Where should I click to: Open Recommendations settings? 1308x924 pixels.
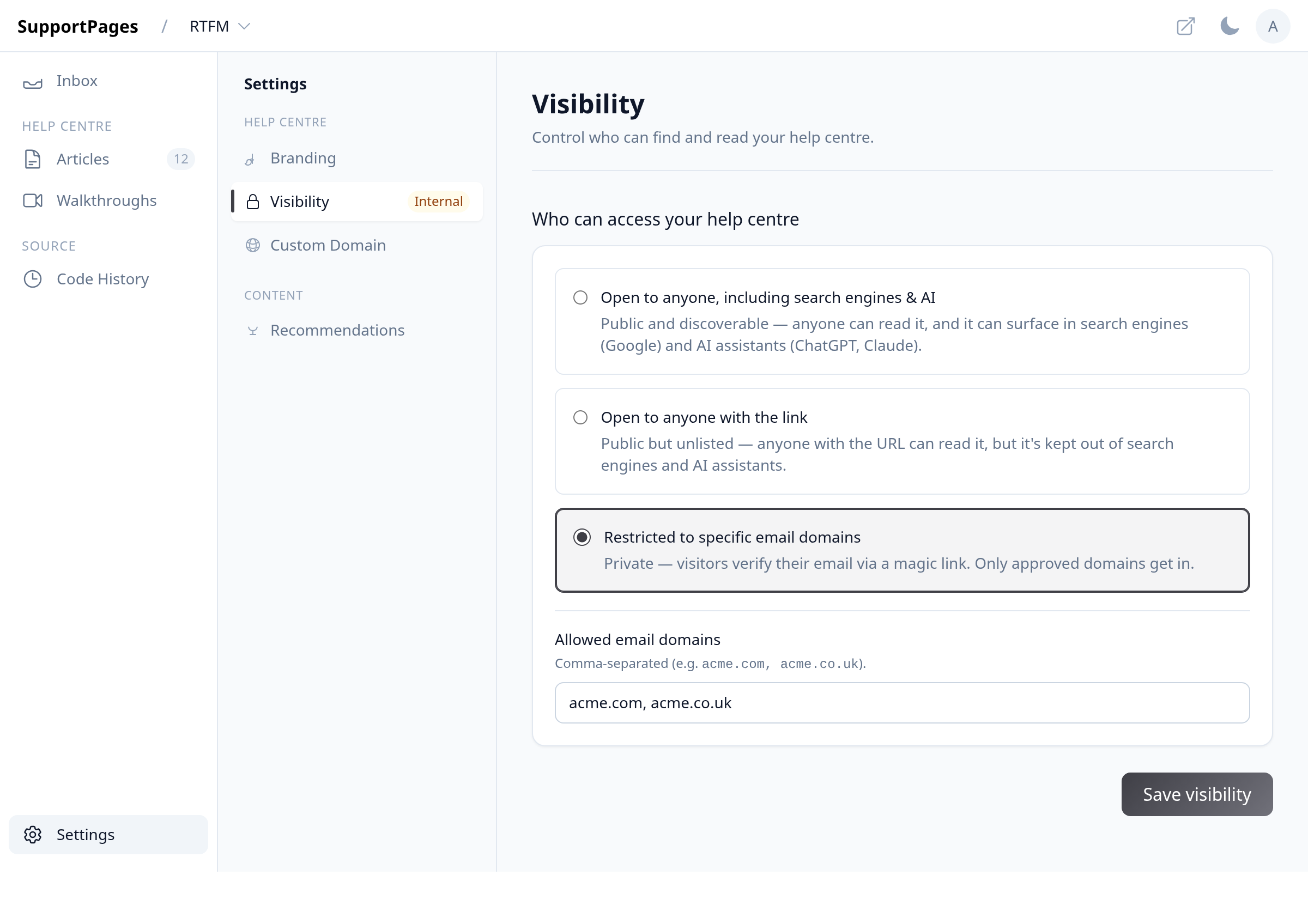356,331
